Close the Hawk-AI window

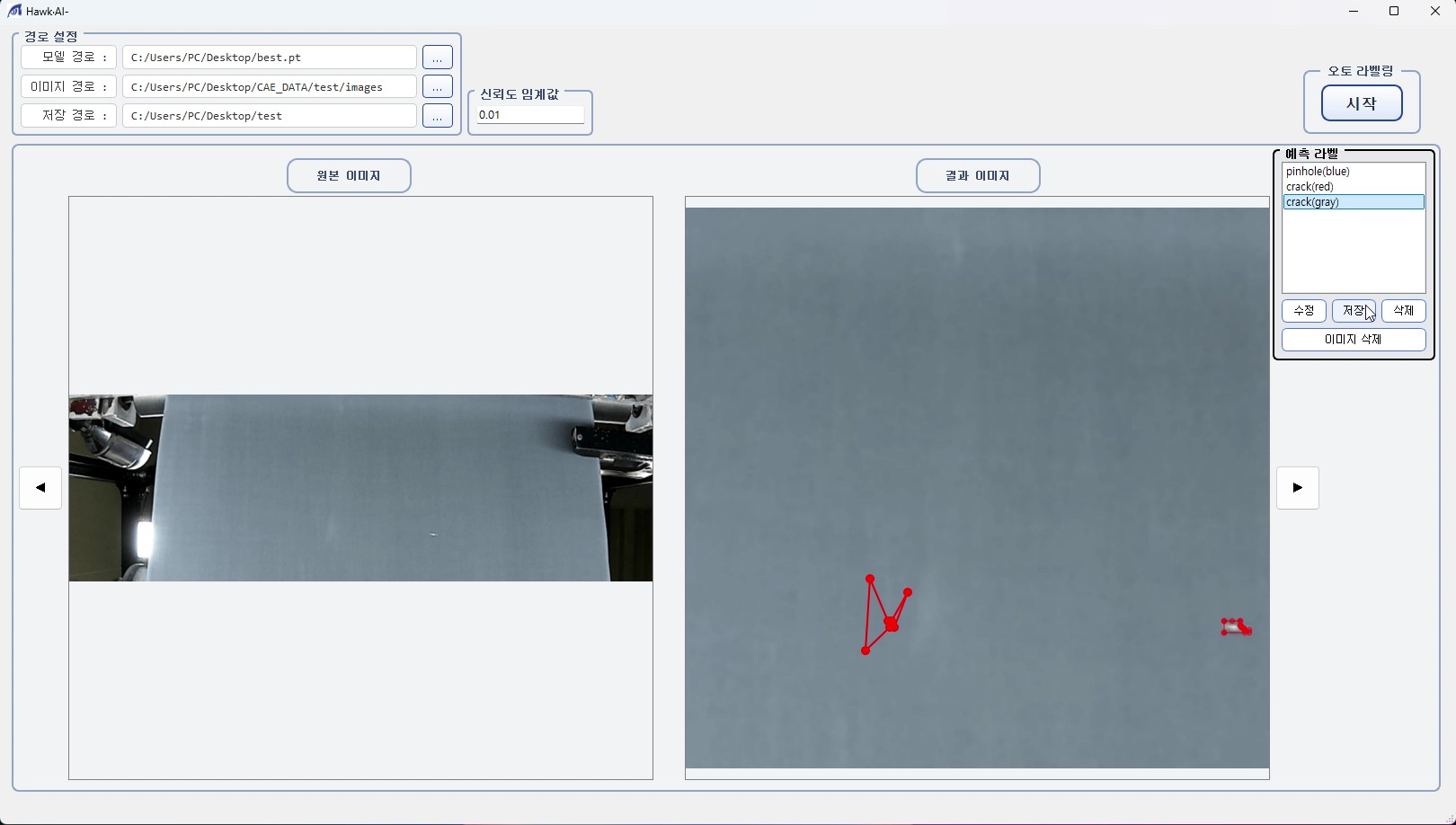point(1435,12)
